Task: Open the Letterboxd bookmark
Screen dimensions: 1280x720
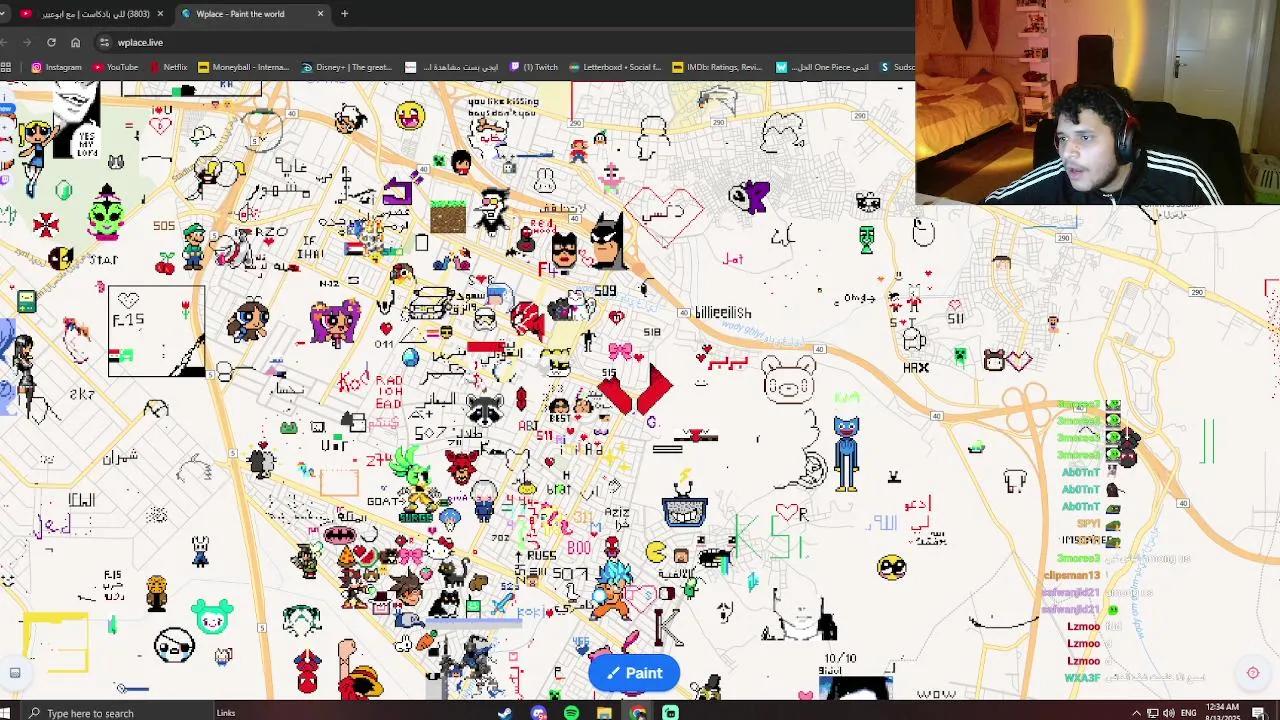Action: pyautogui.click(x=615, y=67)
